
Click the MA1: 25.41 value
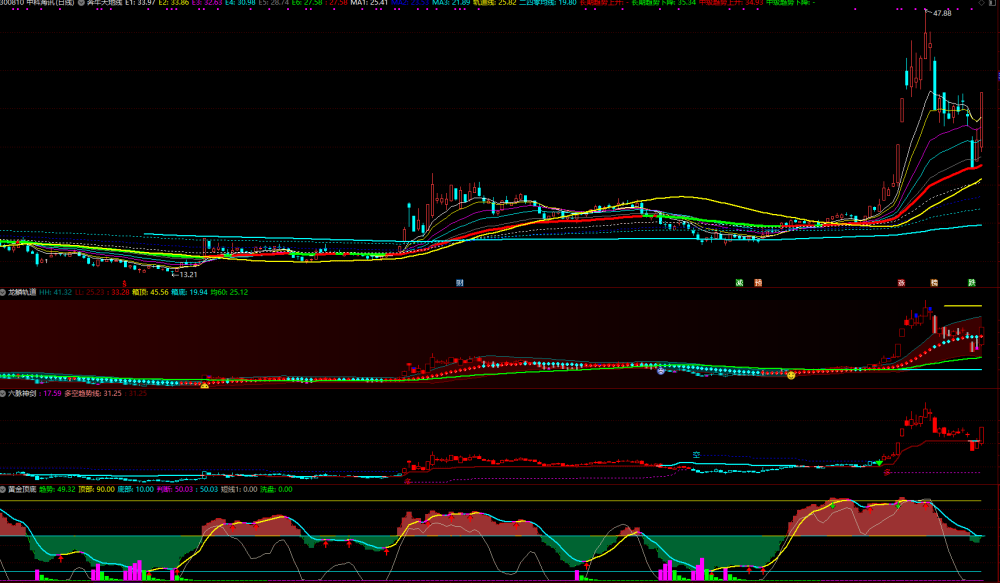pos(369,3)
